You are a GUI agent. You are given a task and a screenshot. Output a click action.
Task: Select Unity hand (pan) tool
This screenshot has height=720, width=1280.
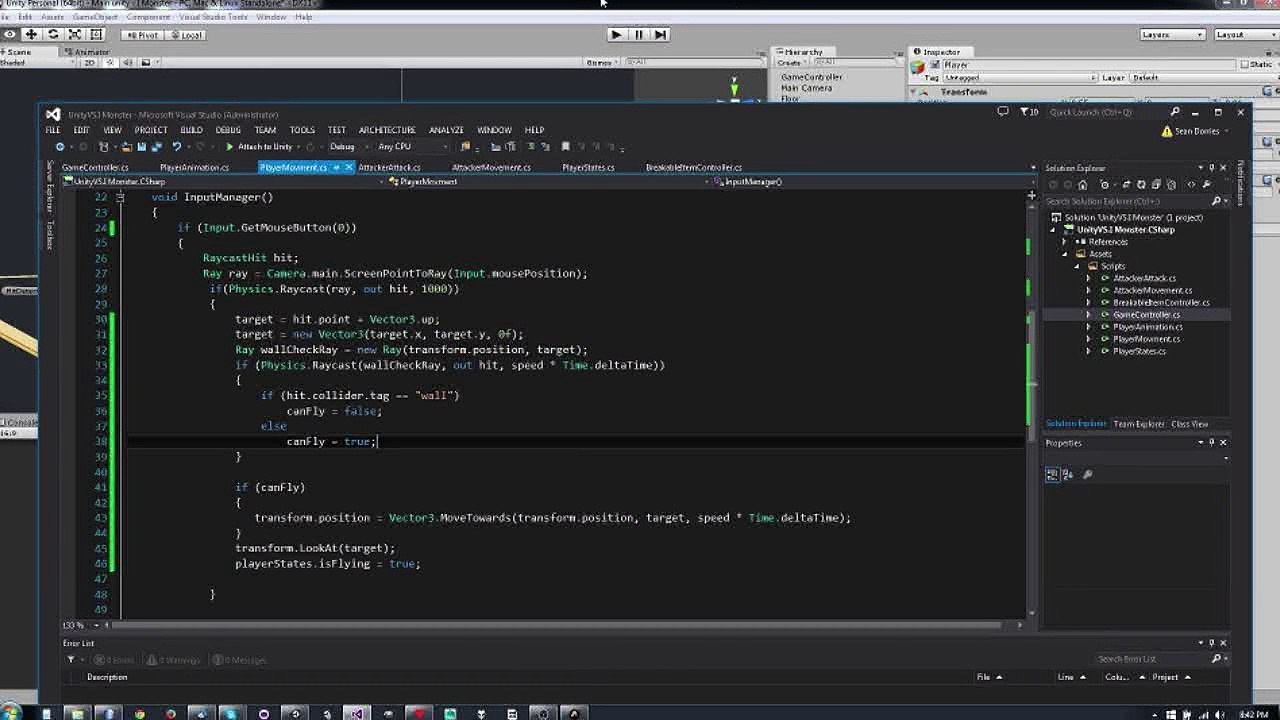(10, 34)
